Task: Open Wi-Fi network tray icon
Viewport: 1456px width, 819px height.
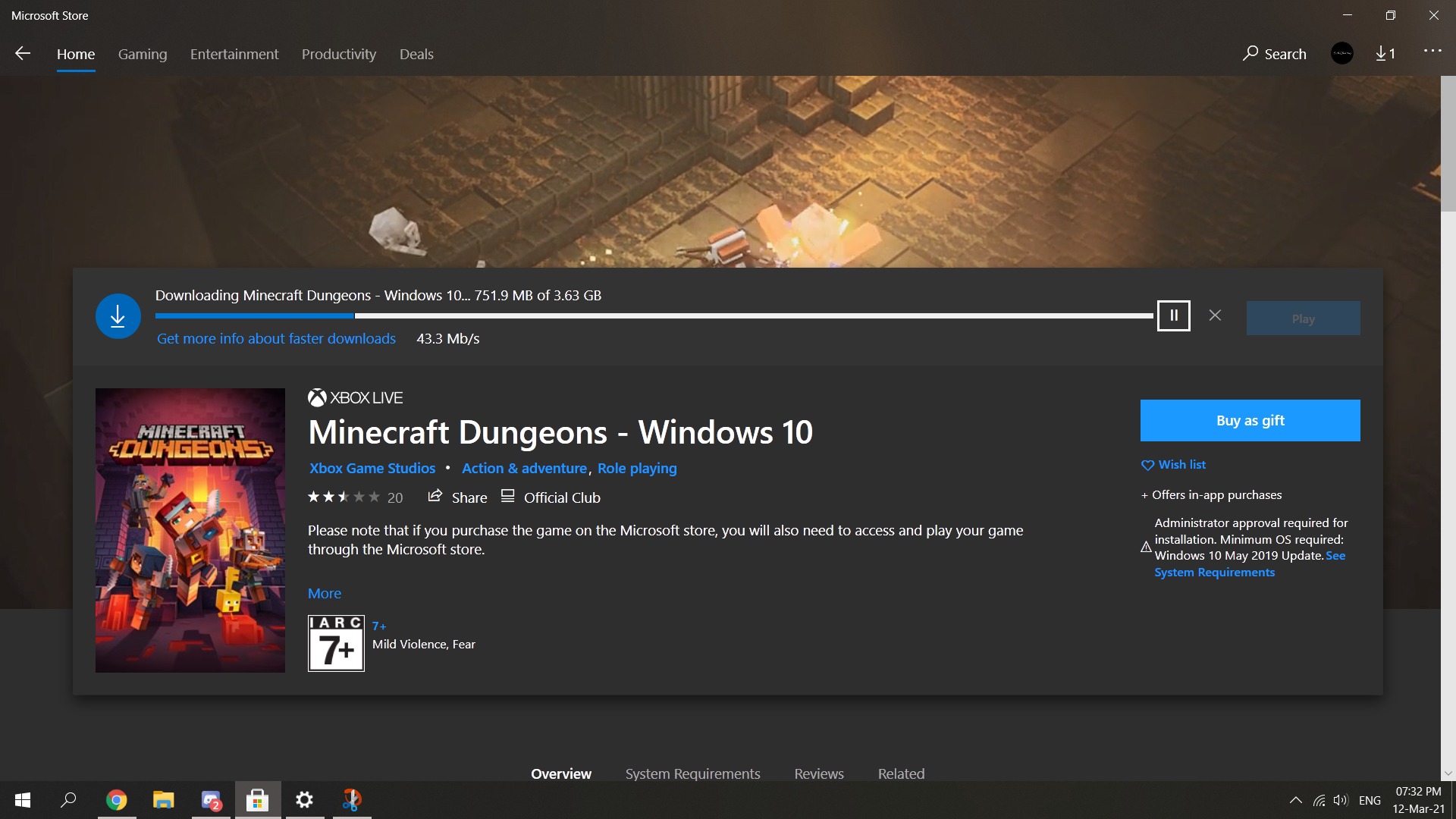Action: pos(1319,800)
